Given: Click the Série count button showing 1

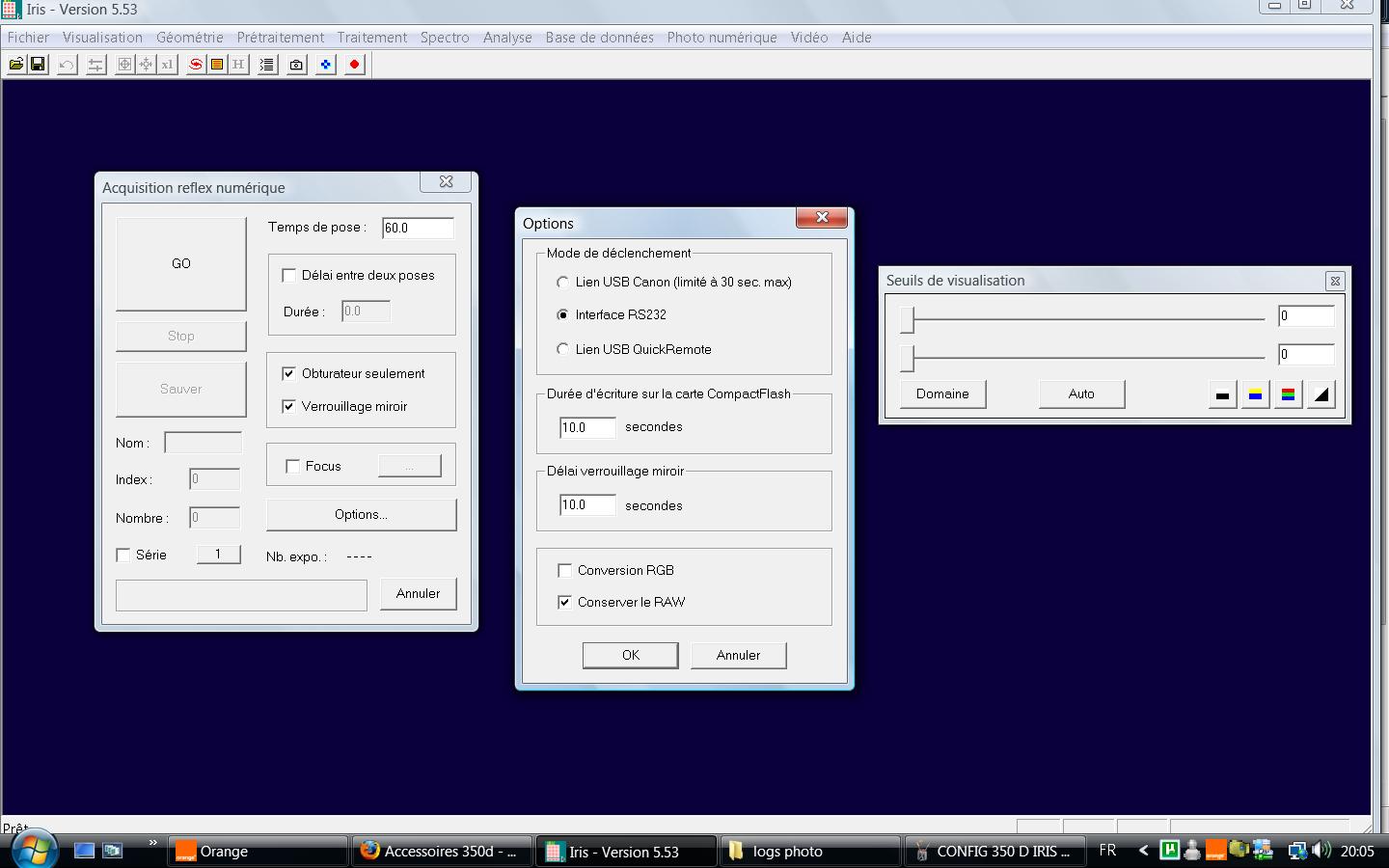Looking at the screenshot, I should point(218,554).
